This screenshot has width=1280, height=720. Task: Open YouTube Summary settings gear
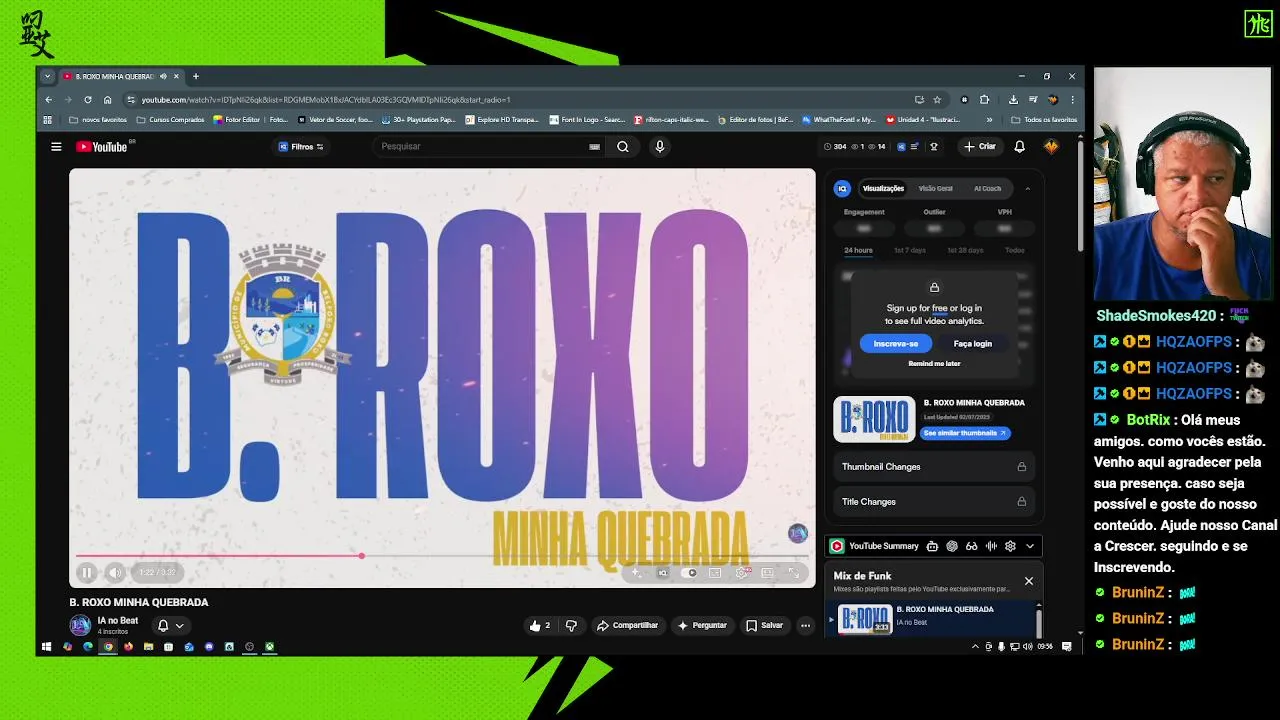tap(1010, 546)
